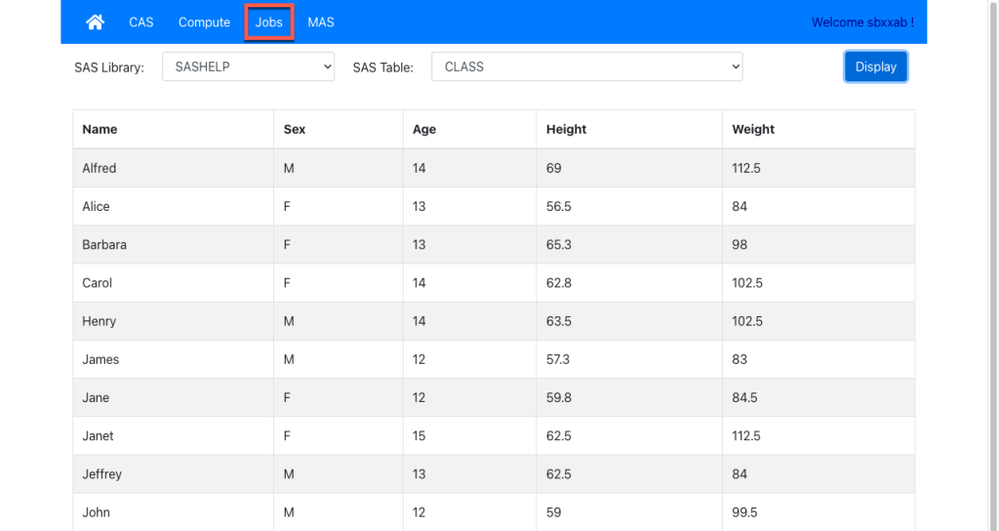Open the CAS menu item

click(x=141, y=22)
